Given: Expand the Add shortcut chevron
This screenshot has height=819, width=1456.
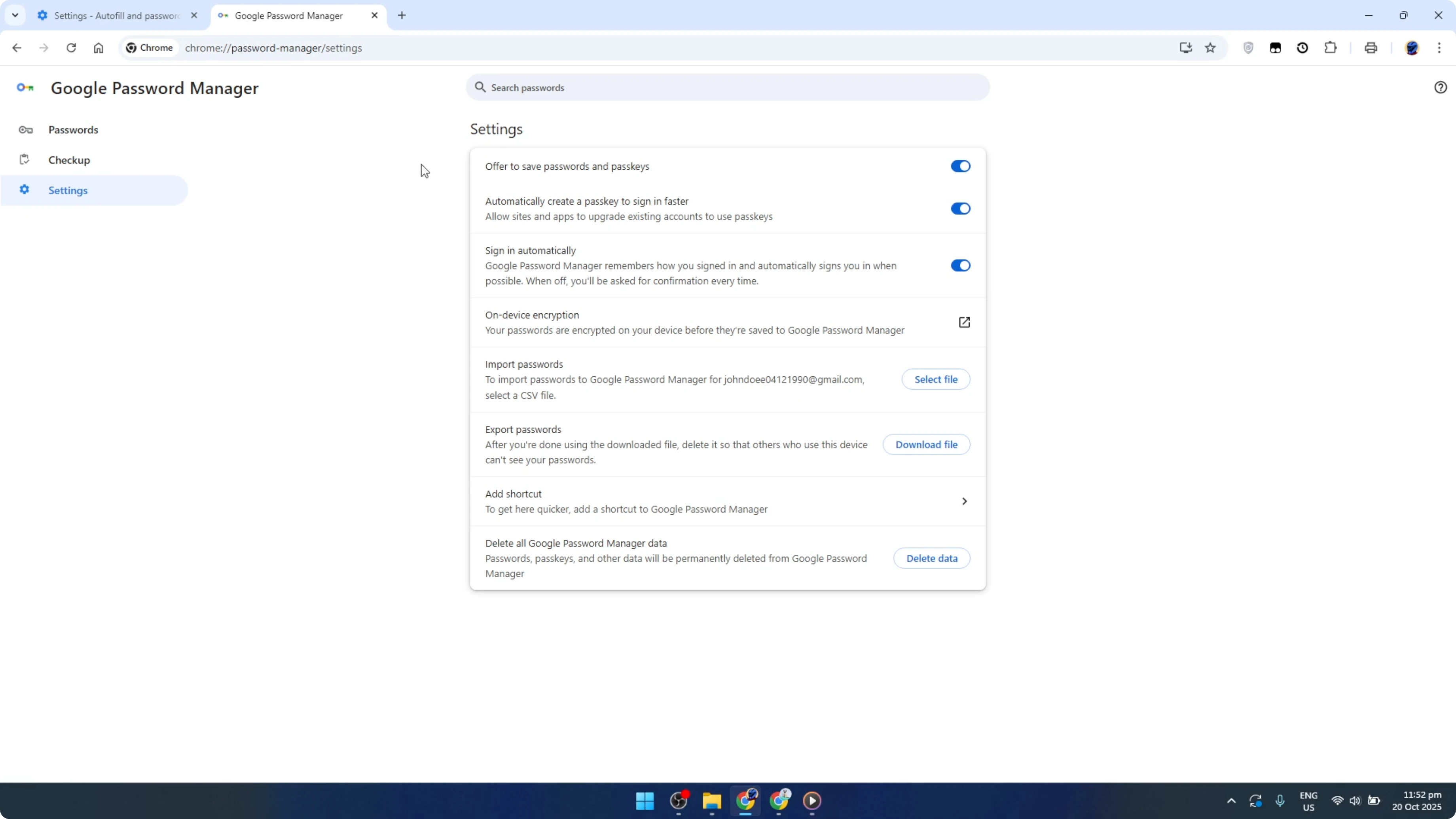Looking at the screenshot, I should [964, 501].
